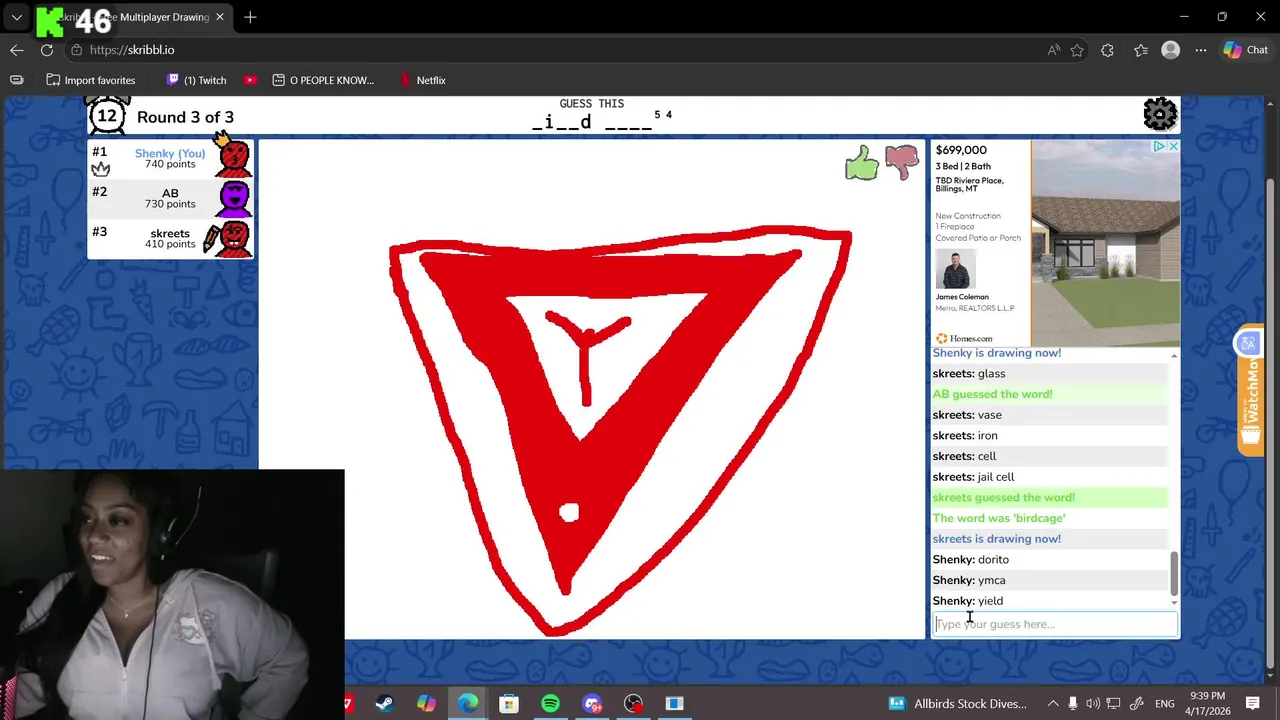The image size is (1280, 720).
Task: Open the Allbirds Stock Dives news widget
Action: click(x=957, y=704)
